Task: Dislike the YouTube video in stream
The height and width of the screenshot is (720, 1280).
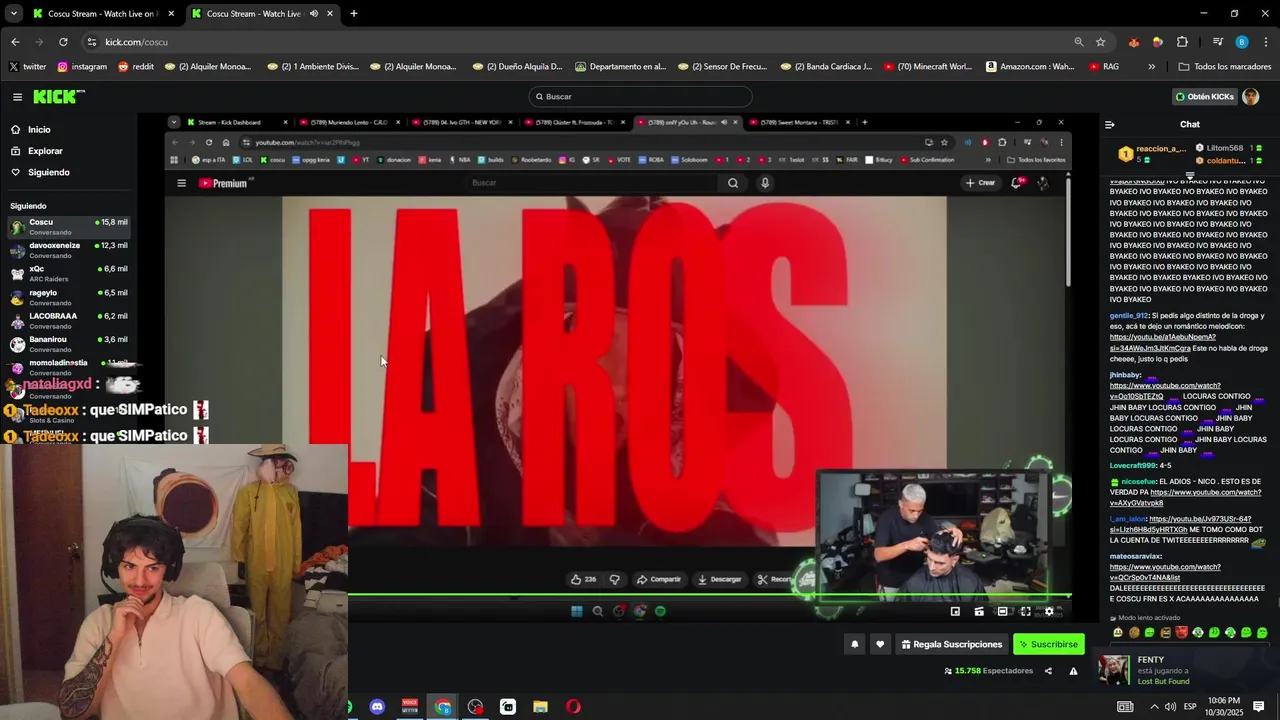Action: tap(614, 579)
